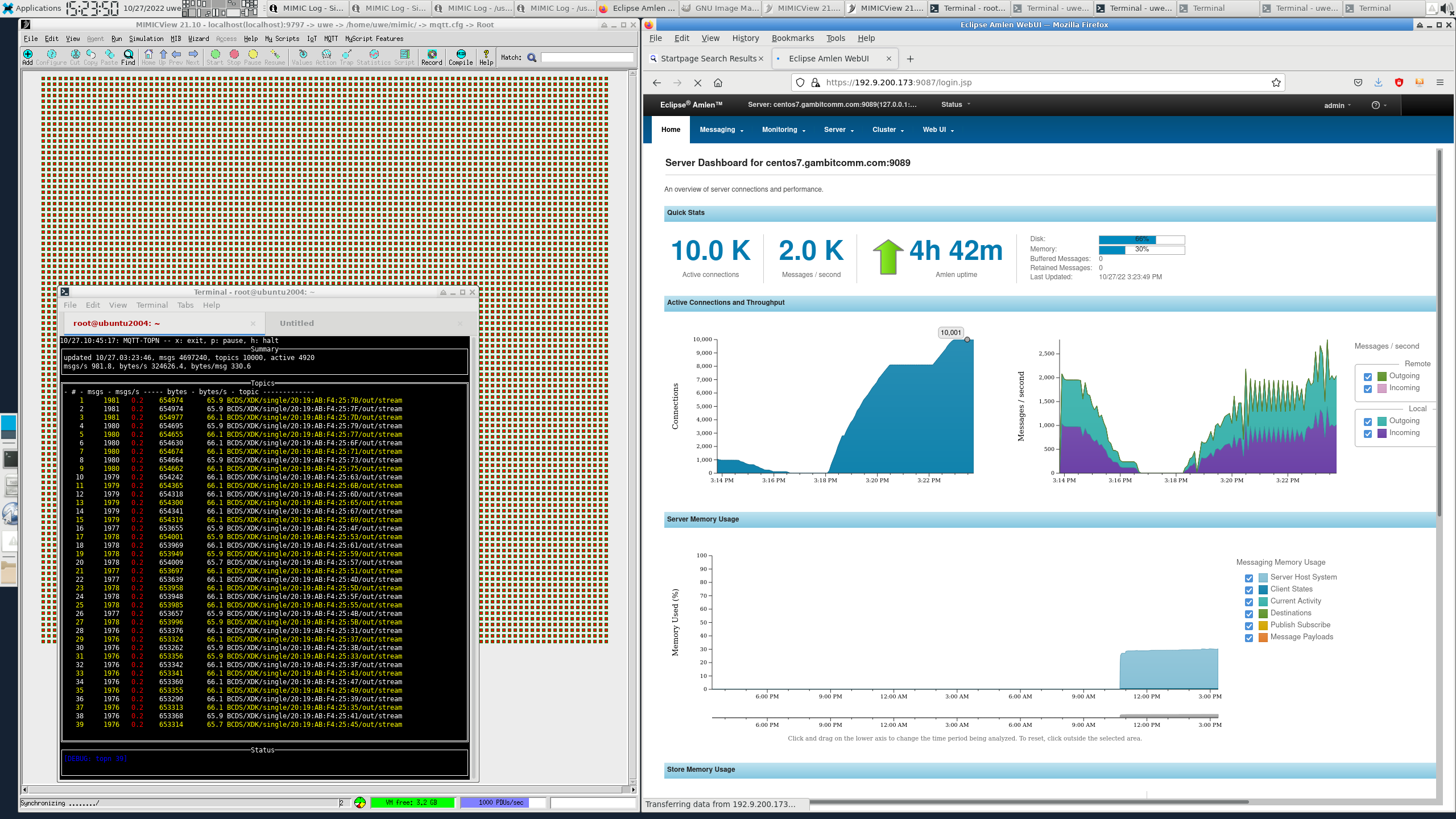Click the Trap icon in MIMICView toolbar
The width and height of the screenshot is (1456, 819).
click(346, 57)
